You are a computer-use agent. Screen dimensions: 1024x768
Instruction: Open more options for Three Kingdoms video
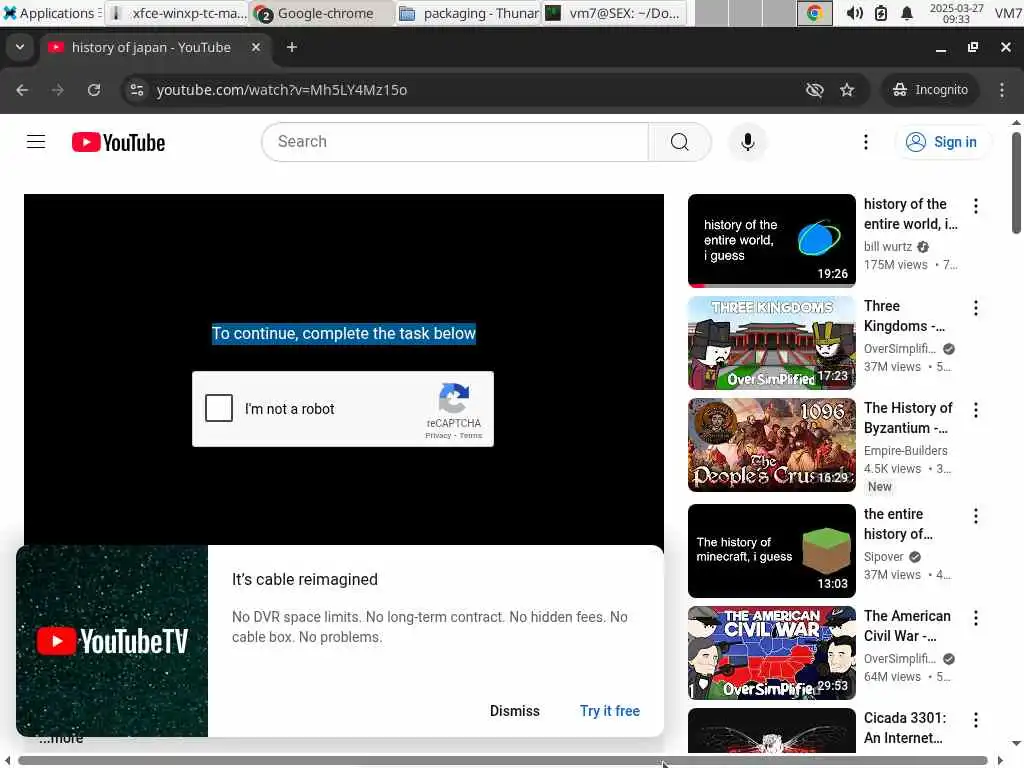(976, 308)
